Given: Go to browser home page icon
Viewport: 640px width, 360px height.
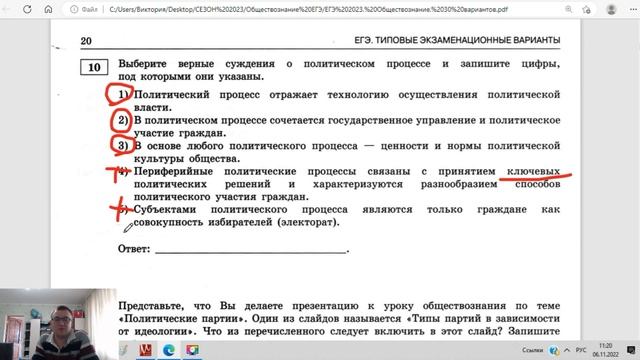Looking at the screenshot, I should coord(48,9).
